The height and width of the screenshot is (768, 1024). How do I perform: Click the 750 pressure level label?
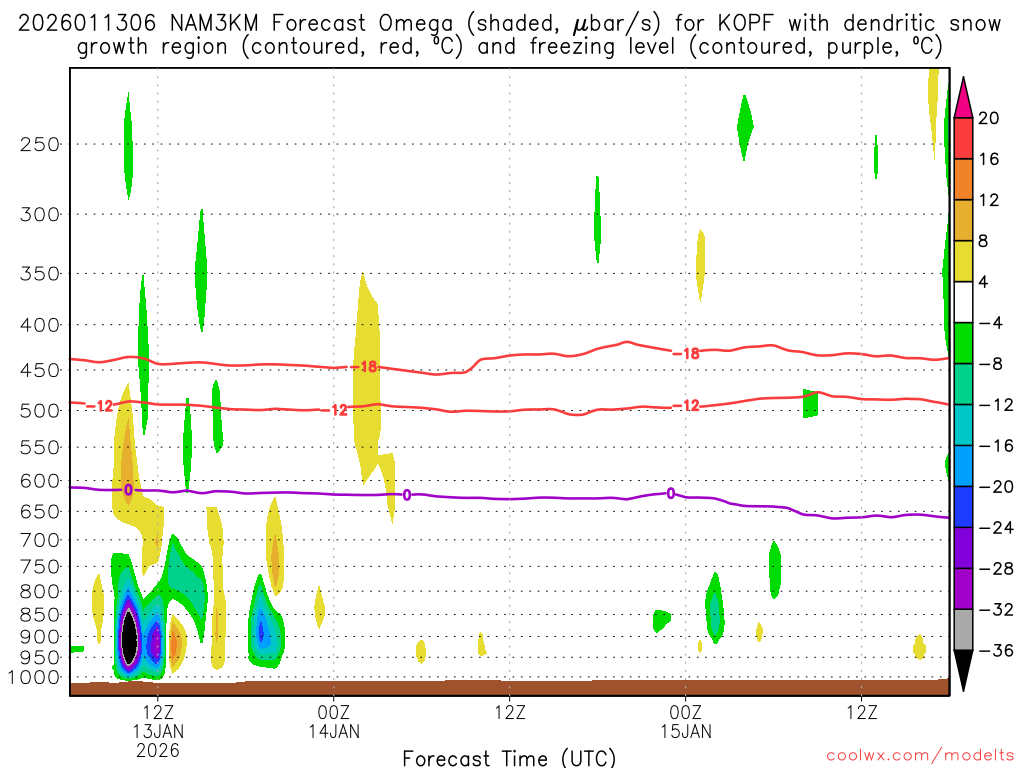point(40,567)
